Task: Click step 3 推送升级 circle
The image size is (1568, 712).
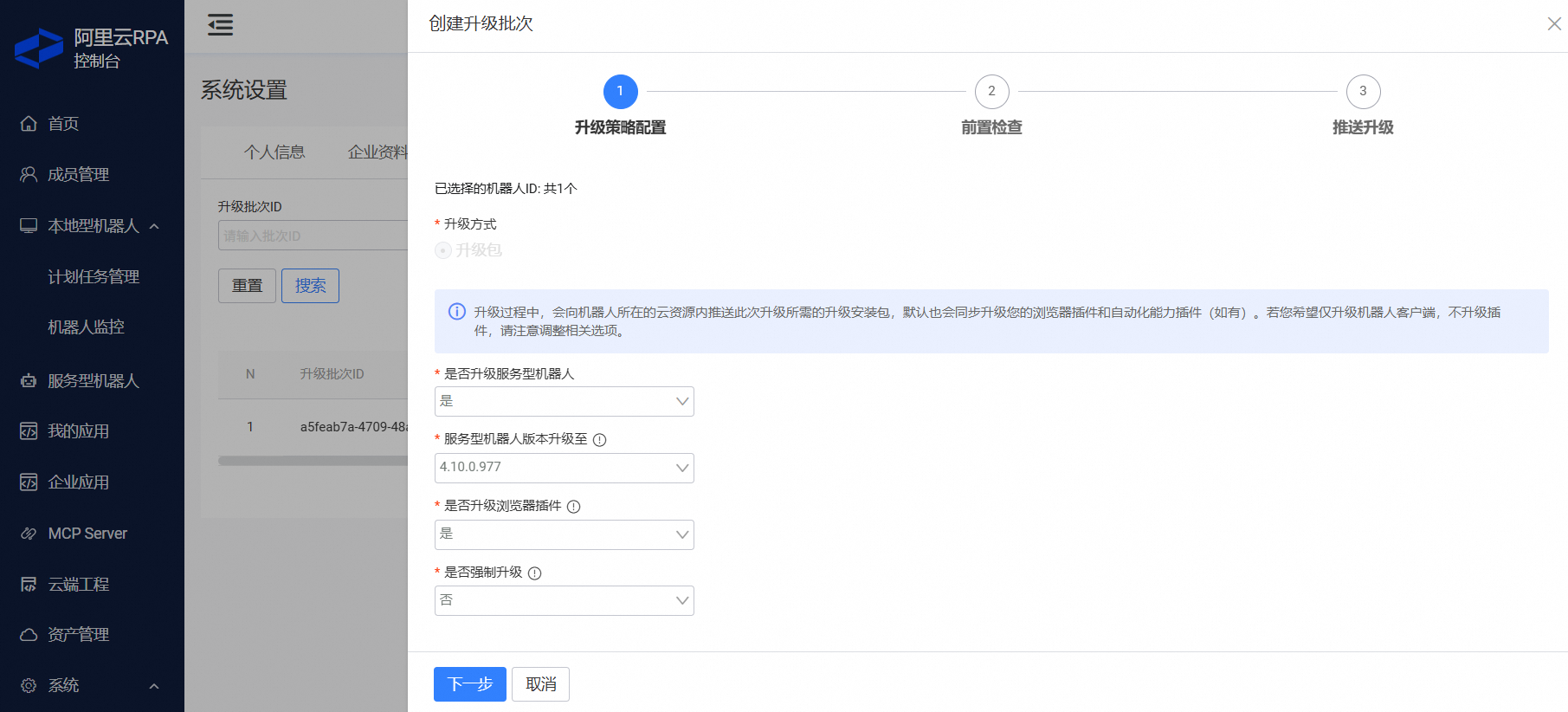Action: coord(1363,91)
